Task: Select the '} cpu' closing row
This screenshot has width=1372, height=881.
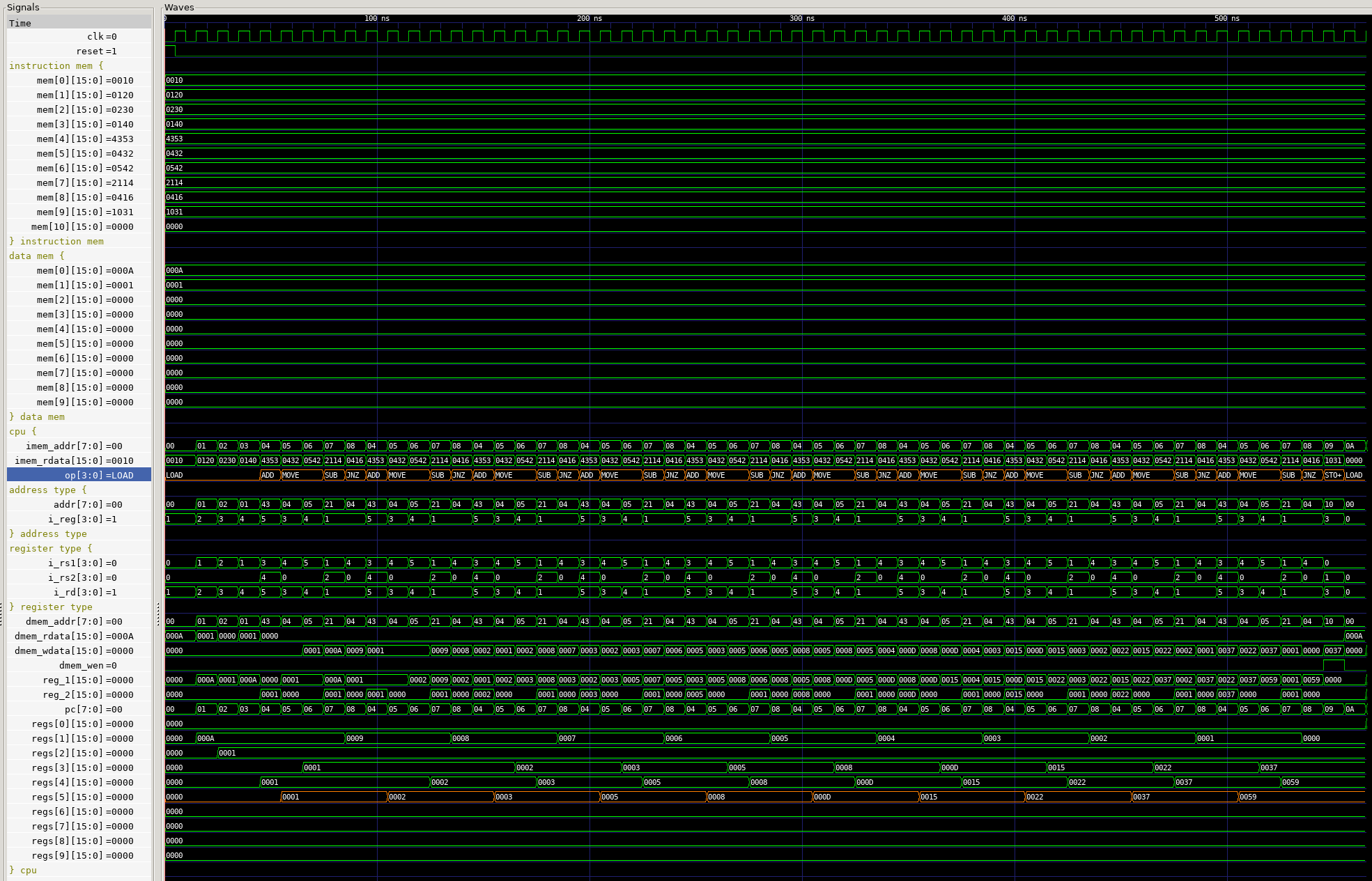Action: 79,870
